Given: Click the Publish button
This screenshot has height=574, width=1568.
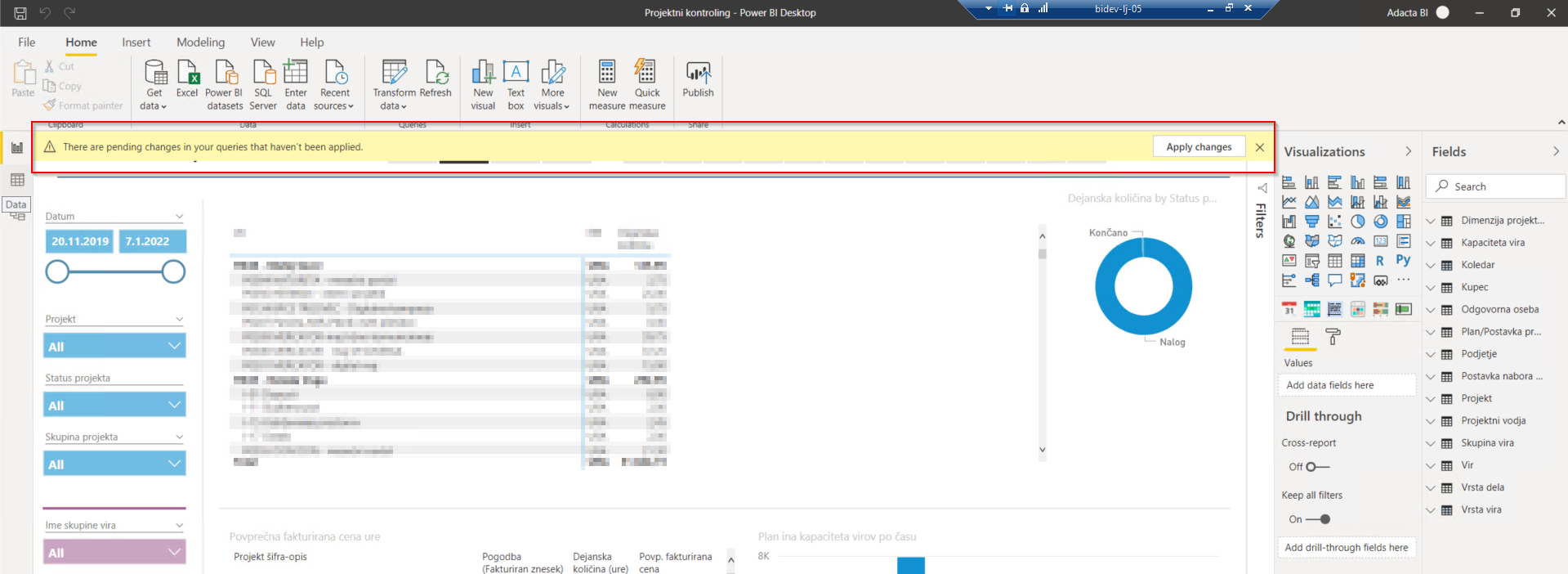Looking at the screenshot, I should [x=698, y=80].
